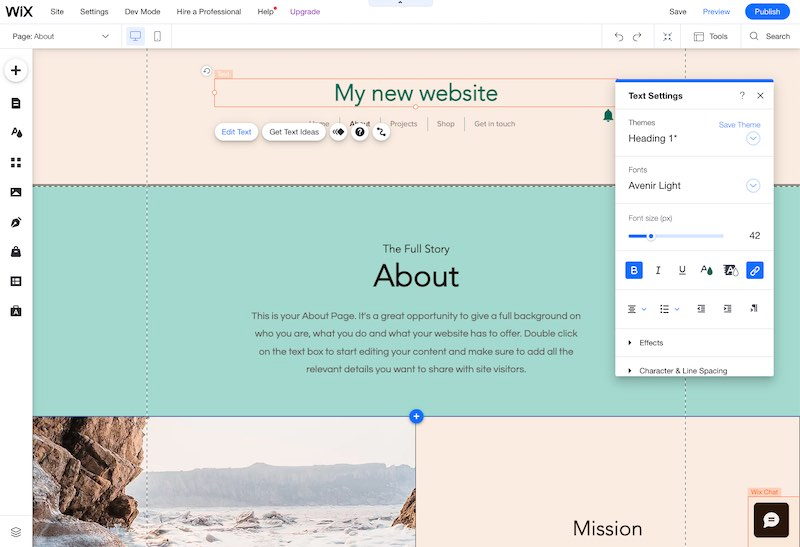Image resolution: width=800 pixels, height=547 pixels.
Task: Undo the last action
Action: pyautogui.click(x=619, y=37)
